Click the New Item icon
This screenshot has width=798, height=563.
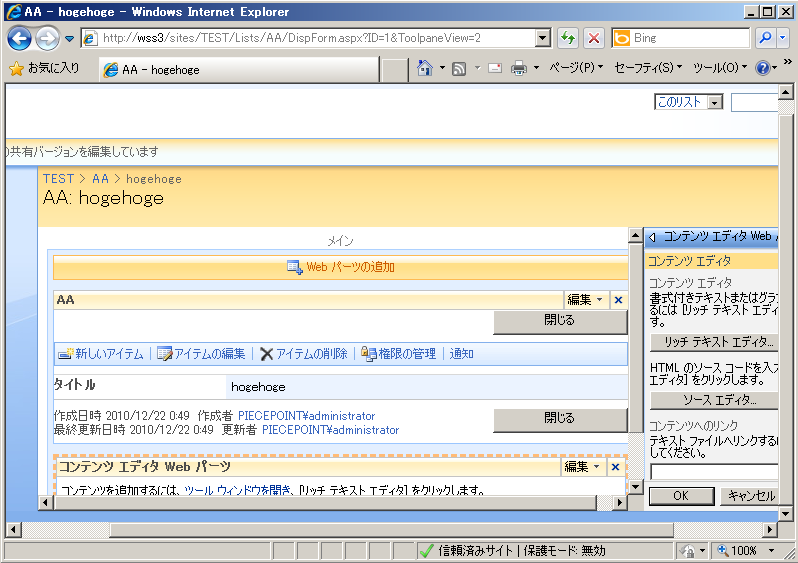[66, 354]
